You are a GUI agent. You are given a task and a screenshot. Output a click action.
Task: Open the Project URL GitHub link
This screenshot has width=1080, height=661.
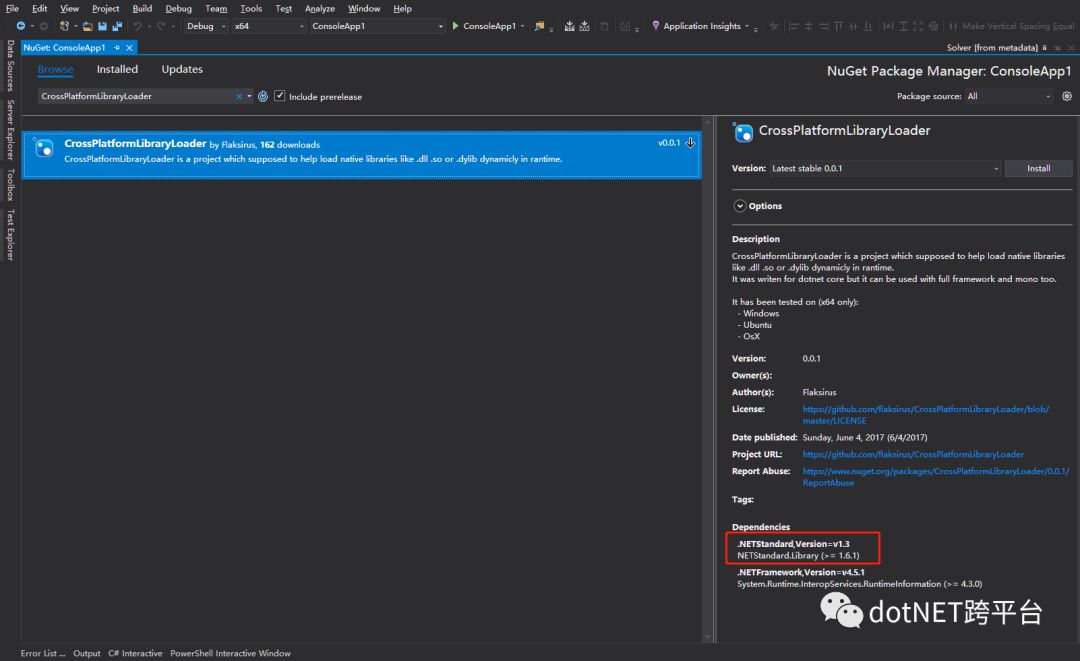coord(913,454)
